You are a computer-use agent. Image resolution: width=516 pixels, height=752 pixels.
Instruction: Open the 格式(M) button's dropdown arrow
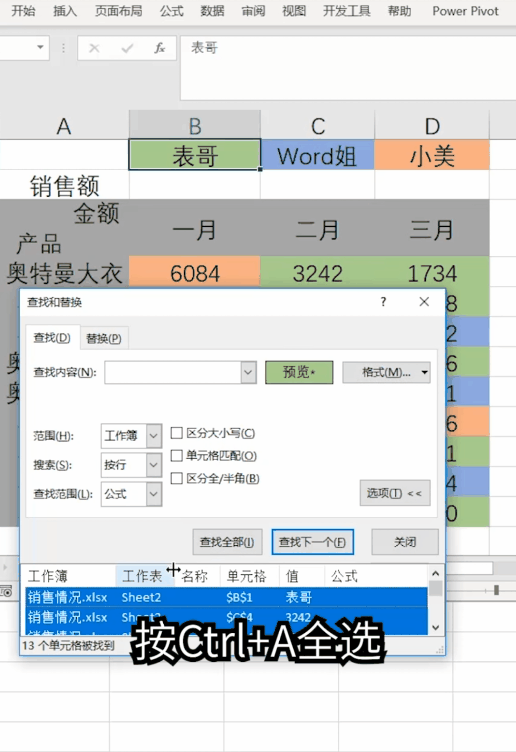pos(424,373)
